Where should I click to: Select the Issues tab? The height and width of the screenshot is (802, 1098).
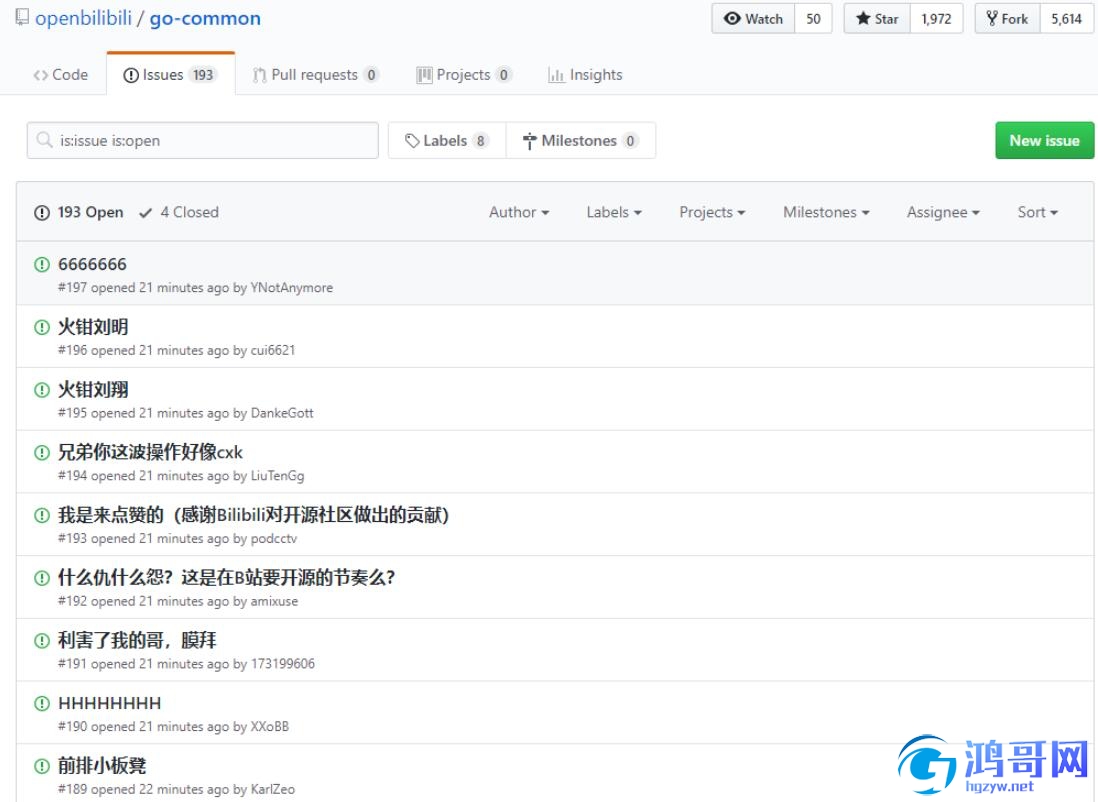(171, 74)
